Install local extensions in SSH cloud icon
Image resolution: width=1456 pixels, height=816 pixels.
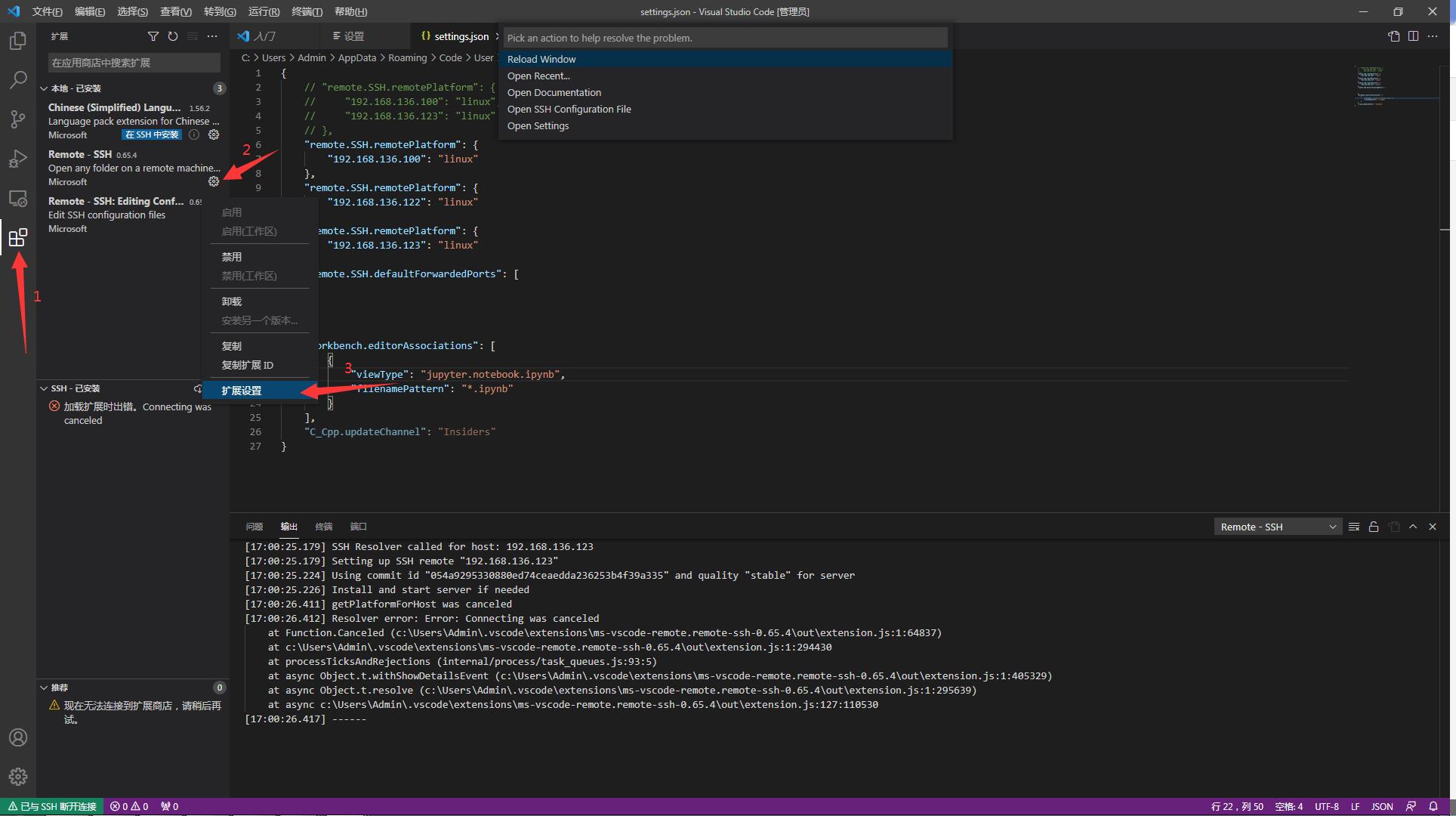(199, 388)
